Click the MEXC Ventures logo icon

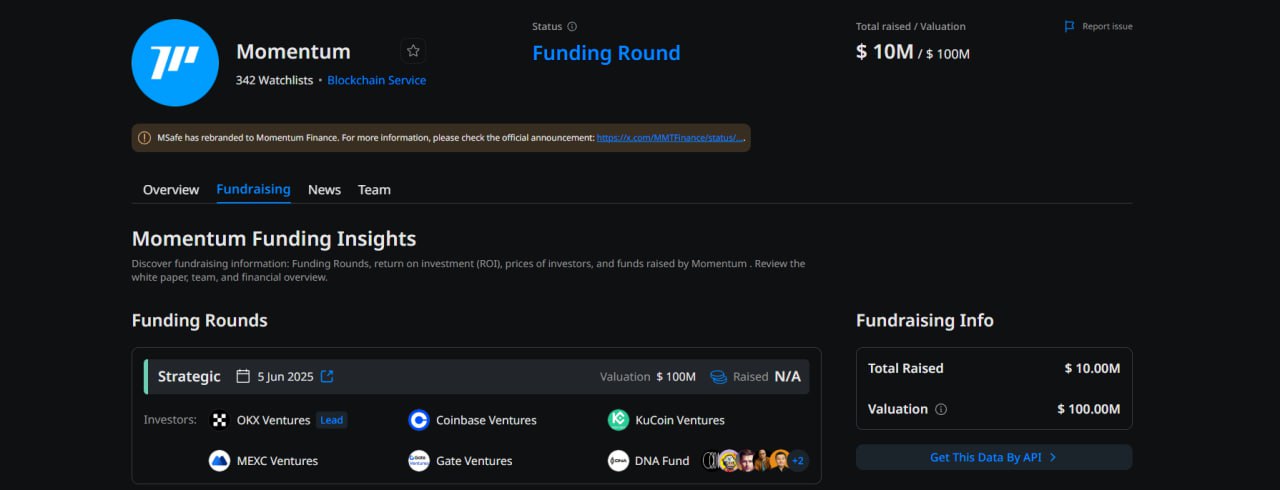pyautogui.click(x=220, y=461)
